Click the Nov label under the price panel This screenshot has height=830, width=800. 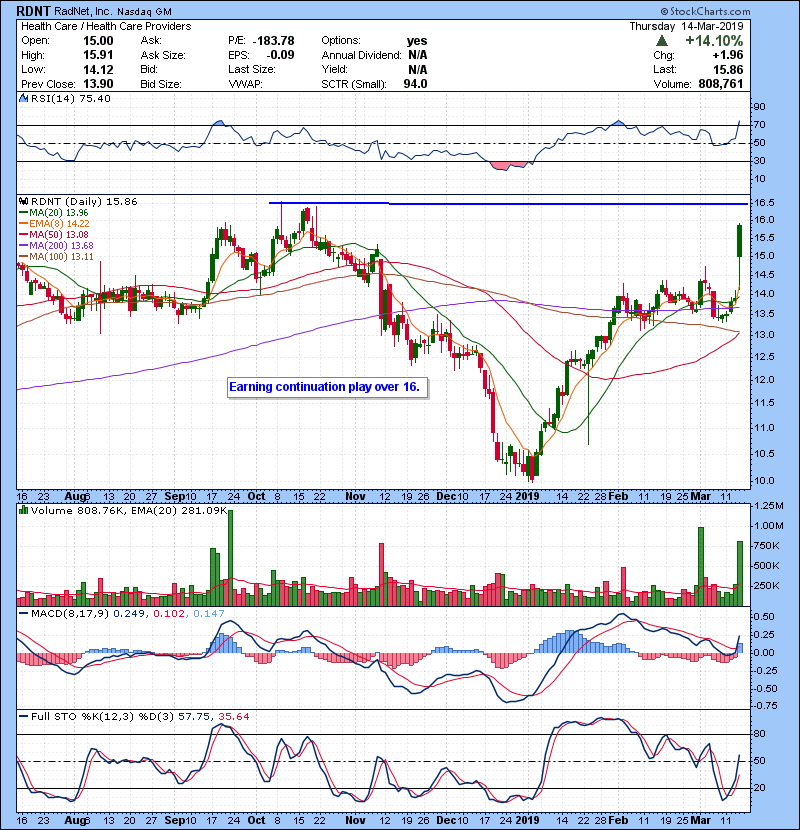coord(355,497)
